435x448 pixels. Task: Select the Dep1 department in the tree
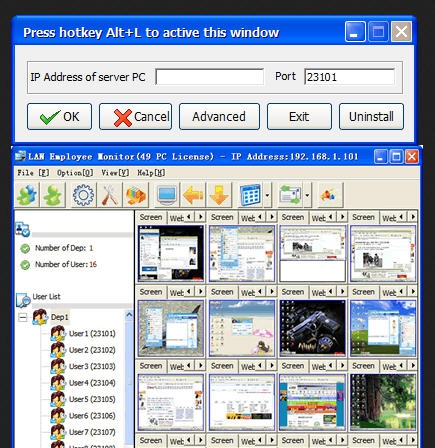coord(59,317)
